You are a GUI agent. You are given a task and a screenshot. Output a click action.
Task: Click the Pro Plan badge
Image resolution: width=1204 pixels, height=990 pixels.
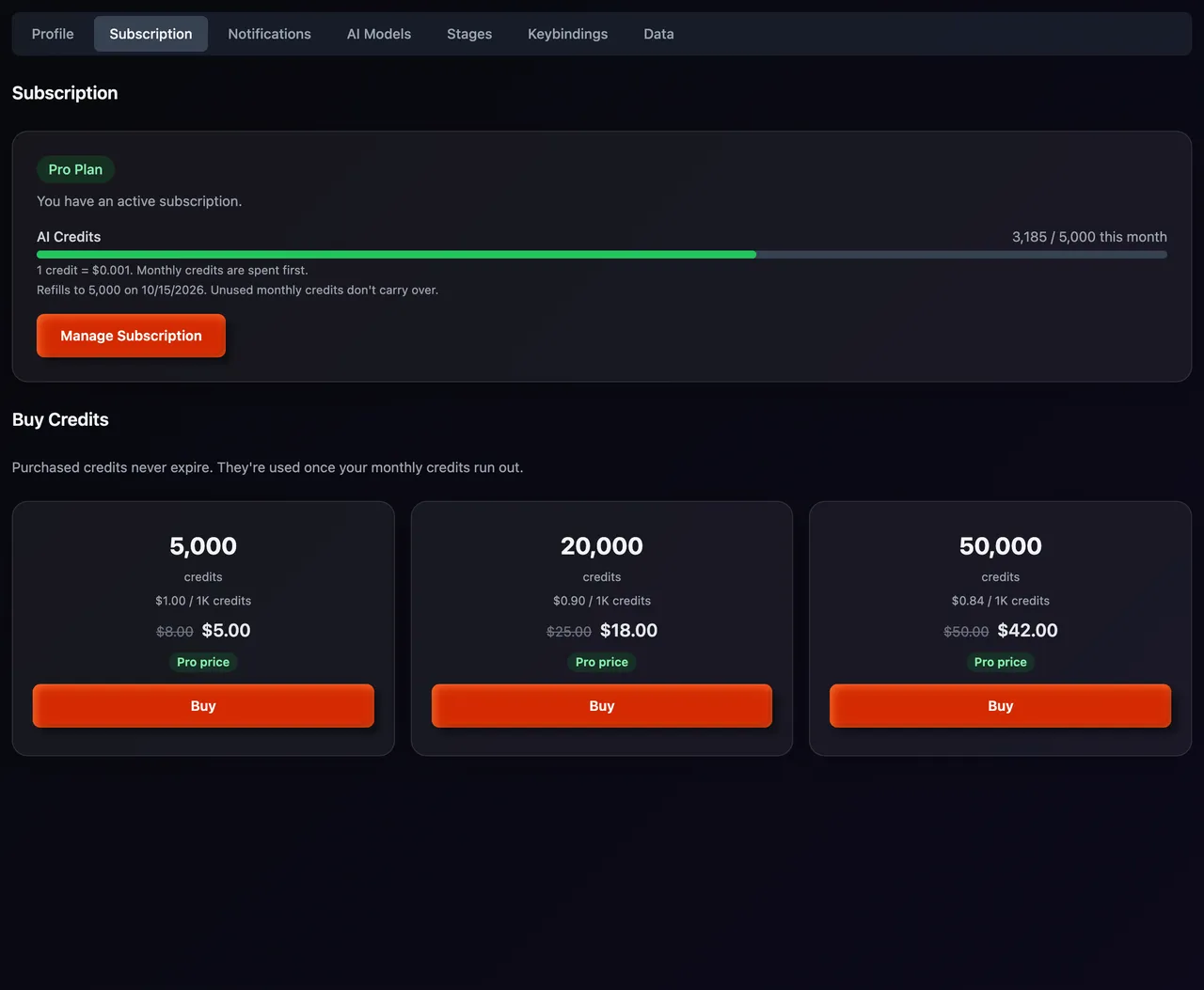pyautogui.click(x=75, y=169)
